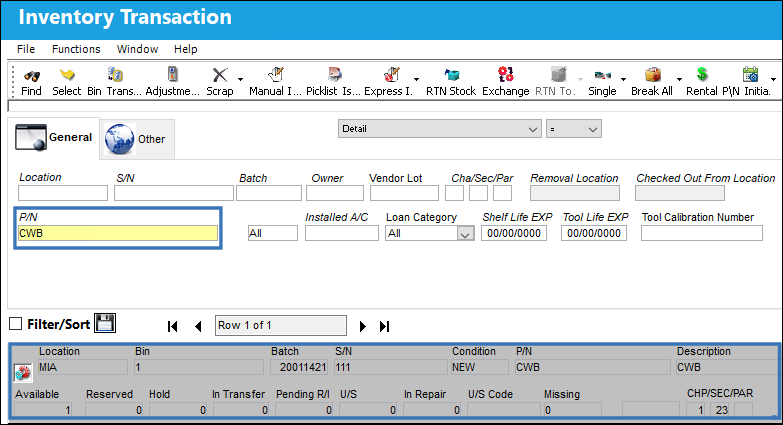Viewport: 783px width, 425px height.
Task: Switch to the General tab
Action: click(x=54, y=138)
